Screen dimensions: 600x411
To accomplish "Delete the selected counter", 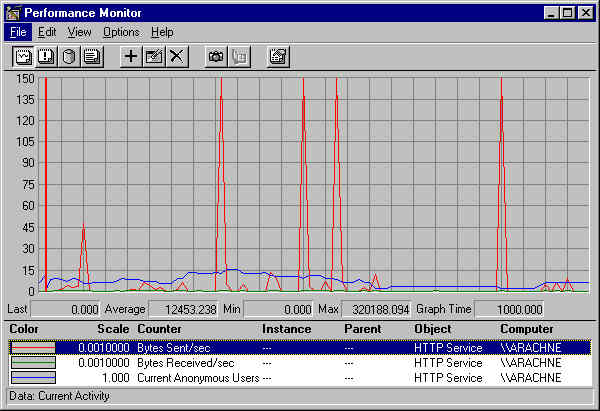I will (x=176, y=56).
